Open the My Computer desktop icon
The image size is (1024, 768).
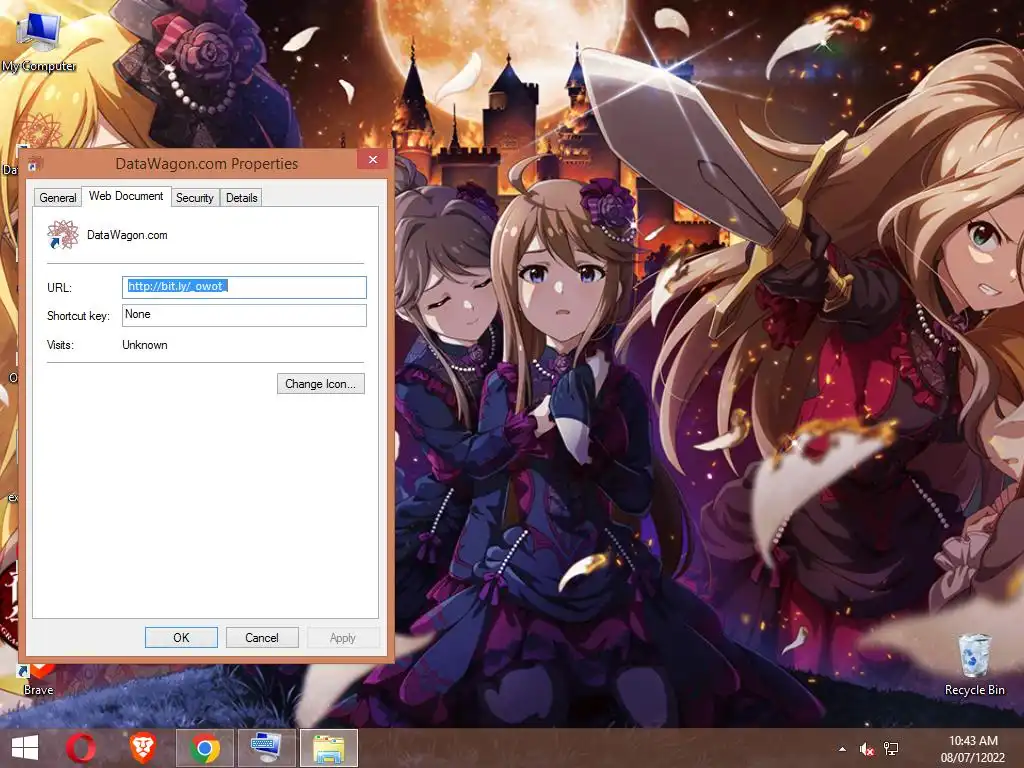[39, 40]
